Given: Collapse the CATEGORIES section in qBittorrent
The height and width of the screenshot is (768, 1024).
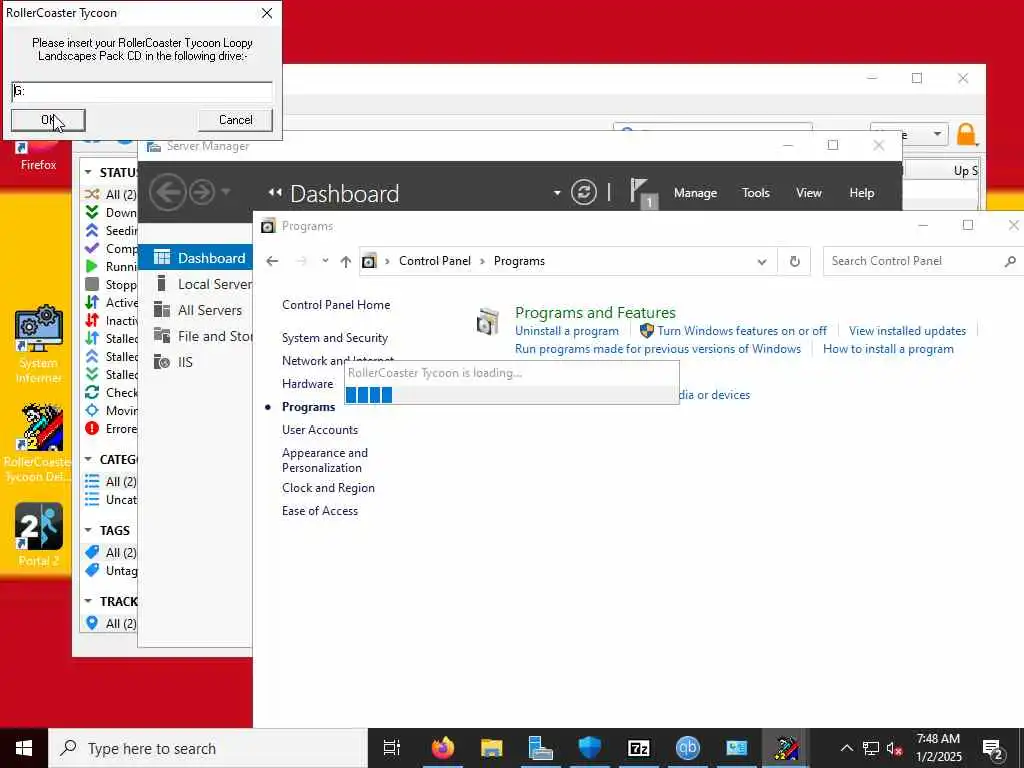Looking at the screenshot, I should point(88,460).
